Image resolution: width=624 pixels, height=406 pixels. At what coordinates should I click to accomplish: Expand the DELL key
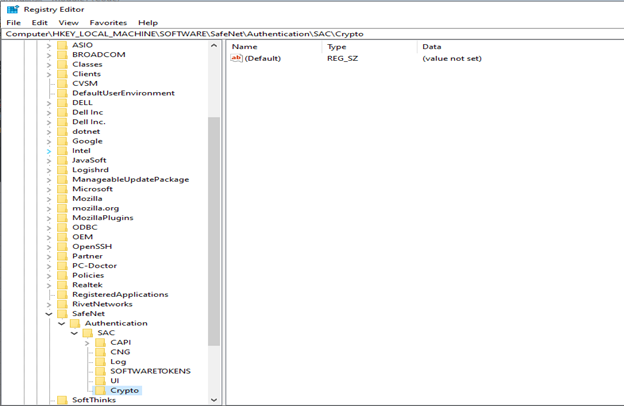[49, 103]
